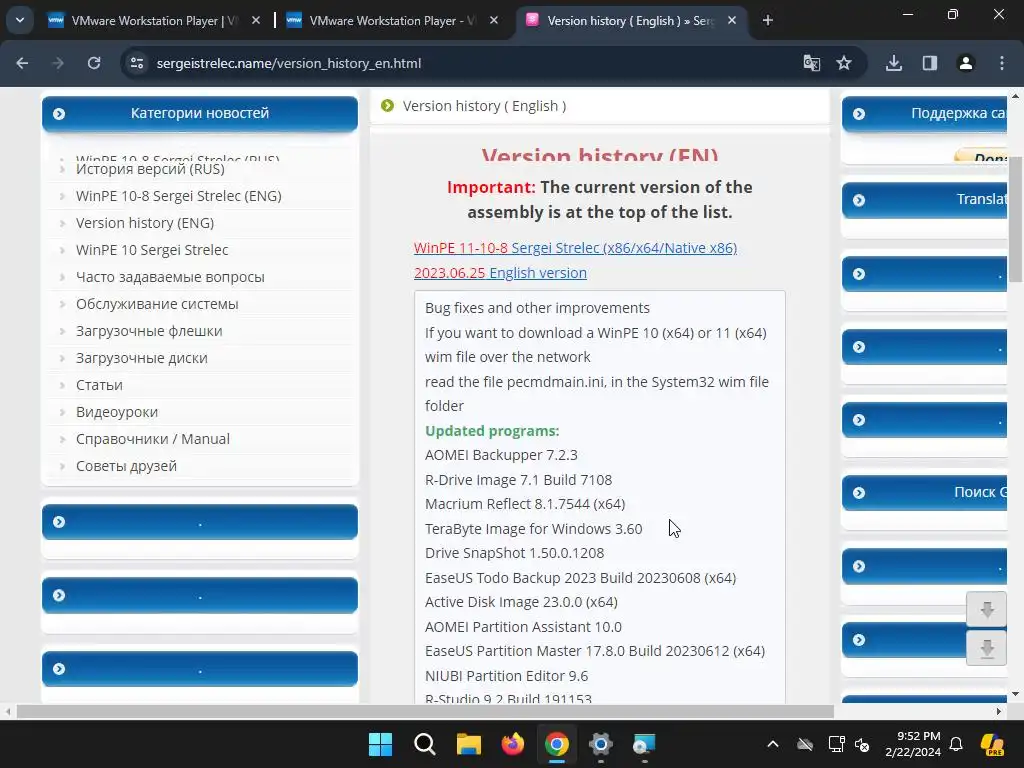Click the Поддержка сайта panel header icon
This screenshot has height=768, width=1024.
tap(859, 114)
